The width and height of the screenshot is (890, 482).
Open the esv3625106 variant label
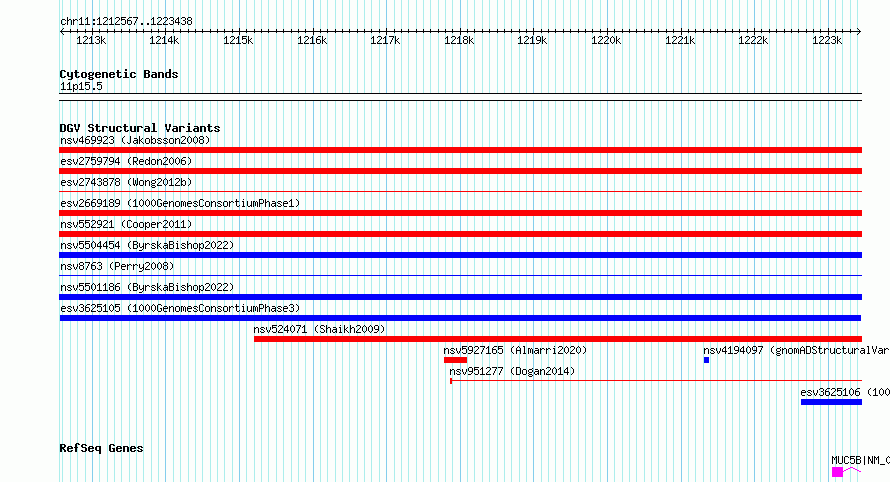pos(845,392)
